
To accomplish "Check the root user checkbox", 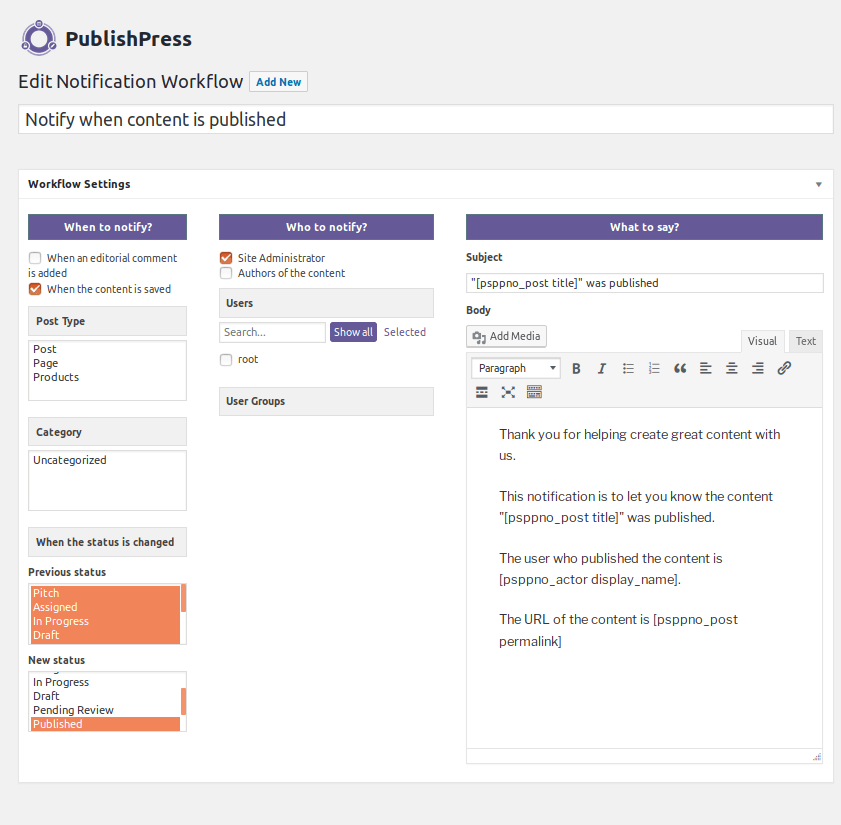I will click(226, 360).
